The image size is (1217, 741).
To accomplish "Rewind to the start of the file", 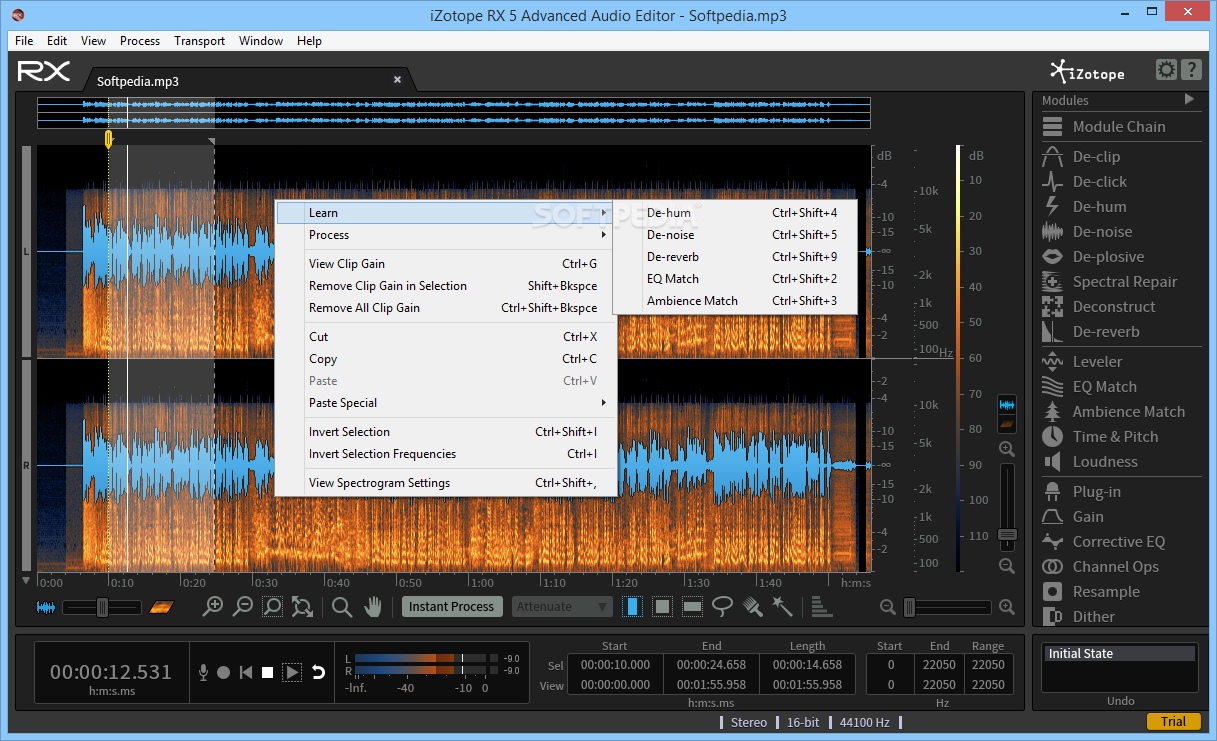I will (x=246, y=672).
